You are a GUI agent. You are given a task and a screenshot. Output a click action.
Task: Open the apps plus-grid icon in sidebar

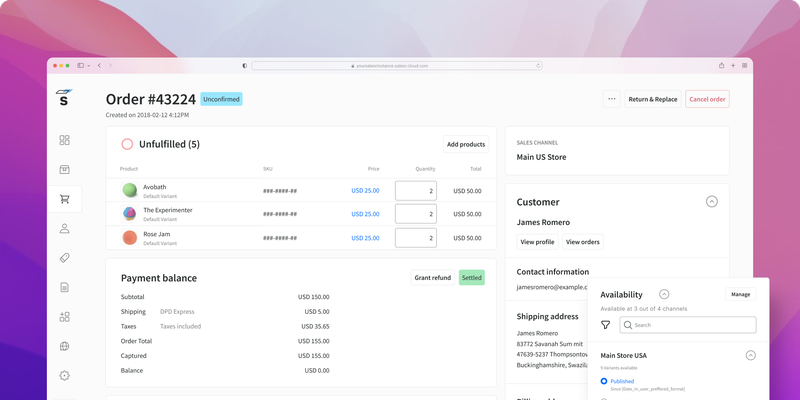(x=64, y=317)
